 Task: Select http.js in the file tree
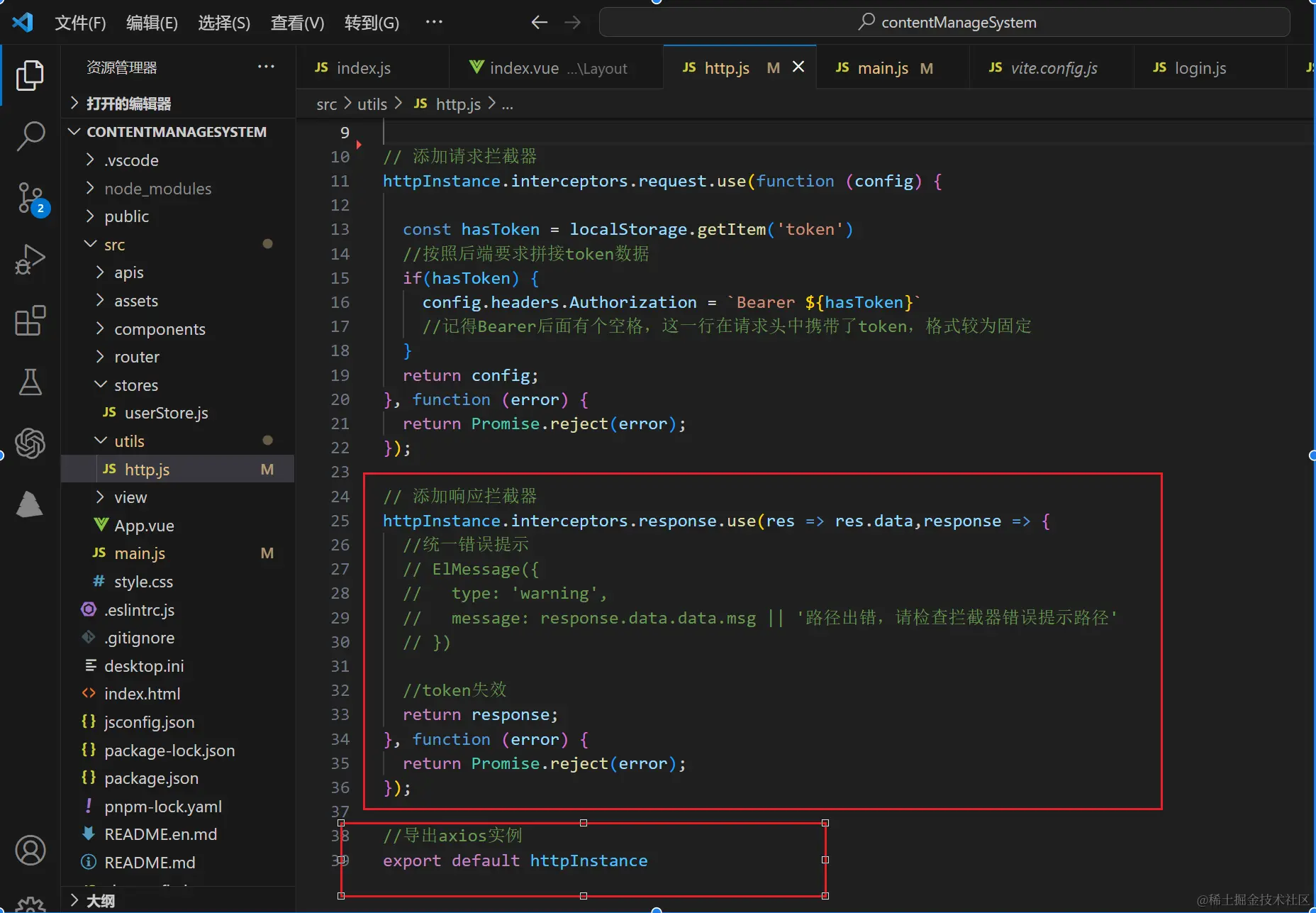[177, 469]
